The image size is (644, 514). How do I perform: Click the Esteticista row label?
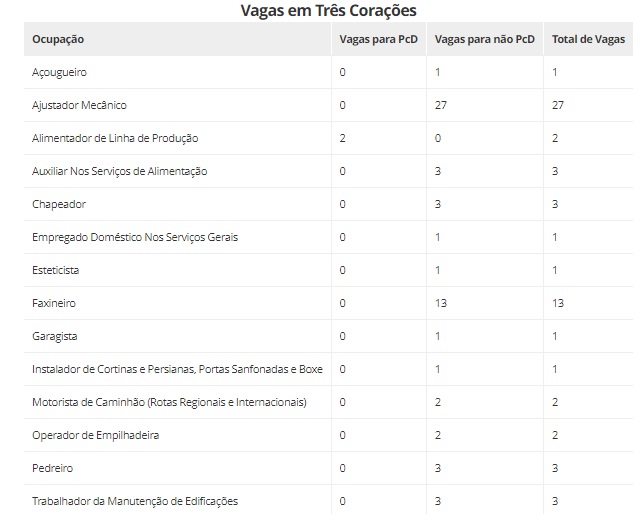[x=56, y=270]
